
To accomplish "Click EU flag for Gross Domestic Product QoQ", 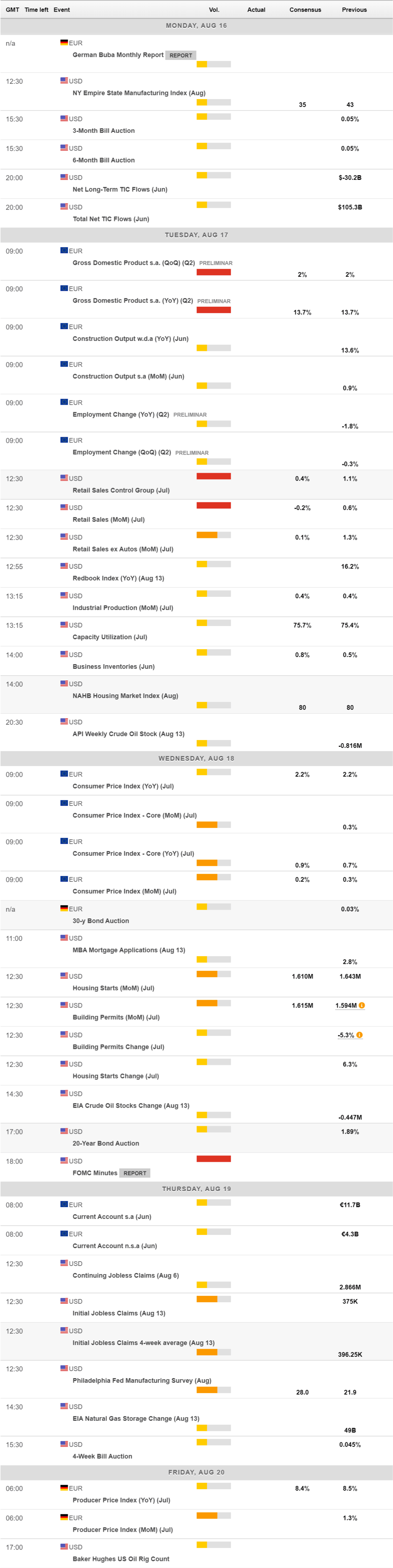I will pos(64,250).
